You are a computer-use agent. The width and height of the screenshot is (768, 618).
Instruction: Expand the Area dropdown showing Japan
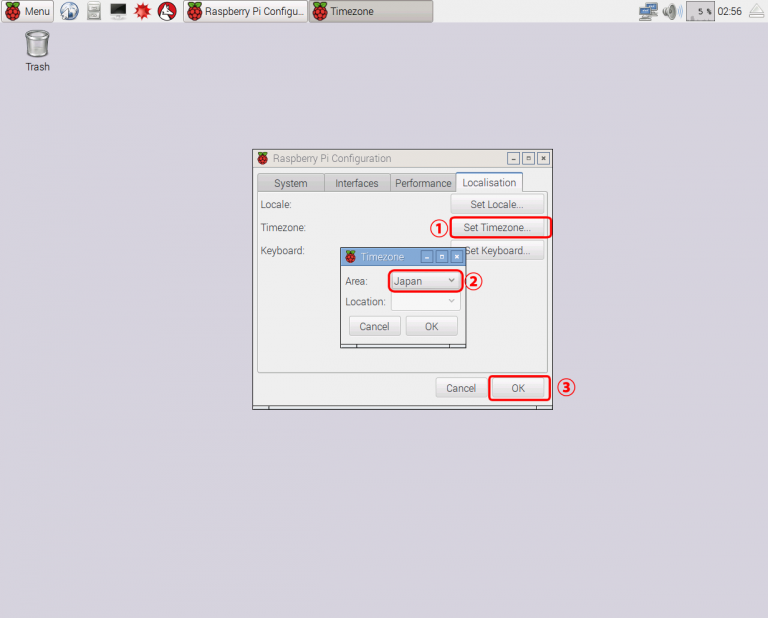[425, 281]
